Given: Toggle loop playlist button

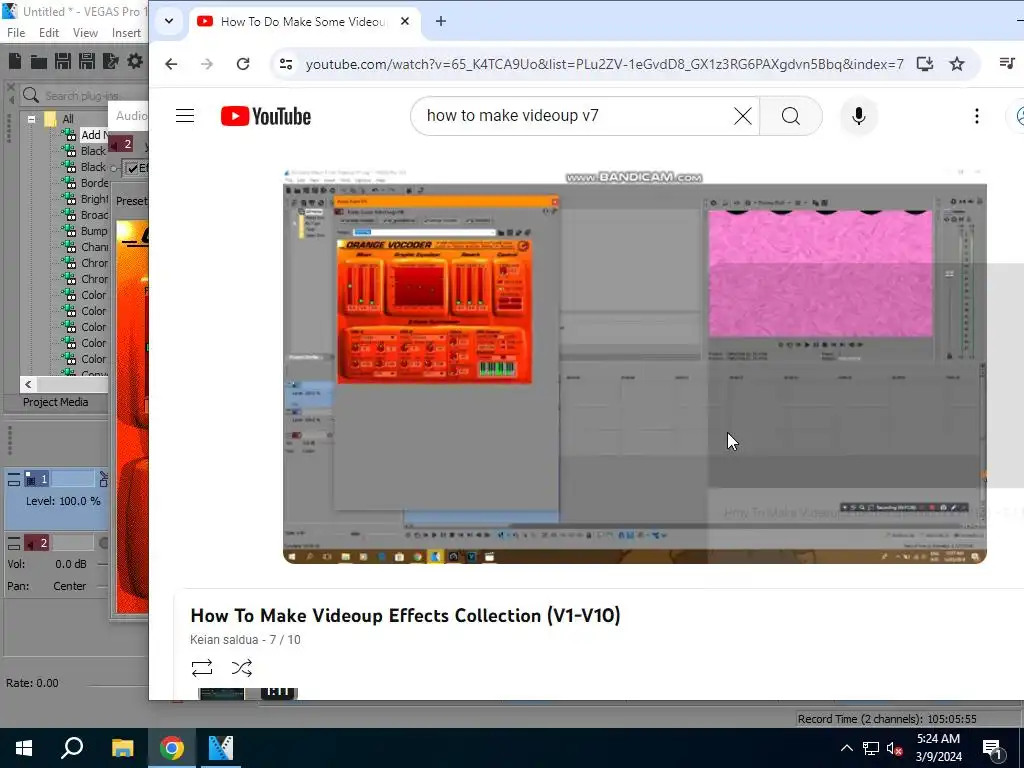Looking at the screenshot, I should pos(202,667).
